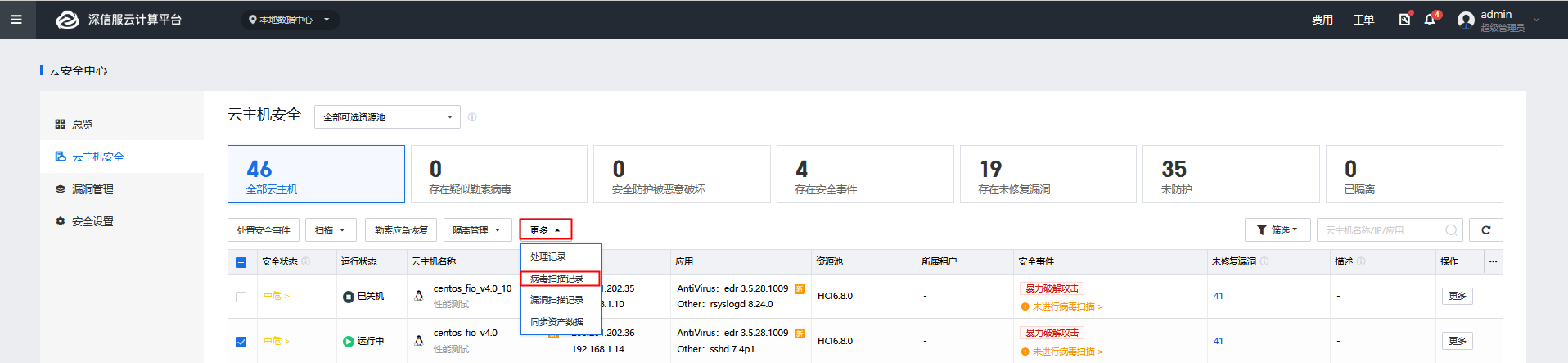This screenshot has height=363, width=1568.
Task: Choose 同步资产数据 from the 更多 menu
Action: tap(561, 322)
